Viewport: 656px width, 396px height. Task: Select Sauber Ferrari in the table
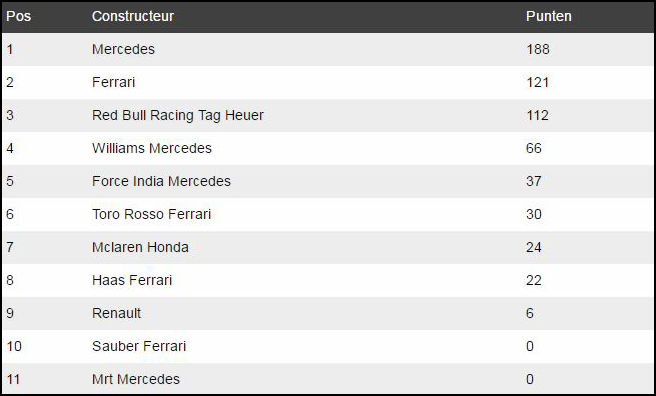pyautogui.click(x=139, y=347)
